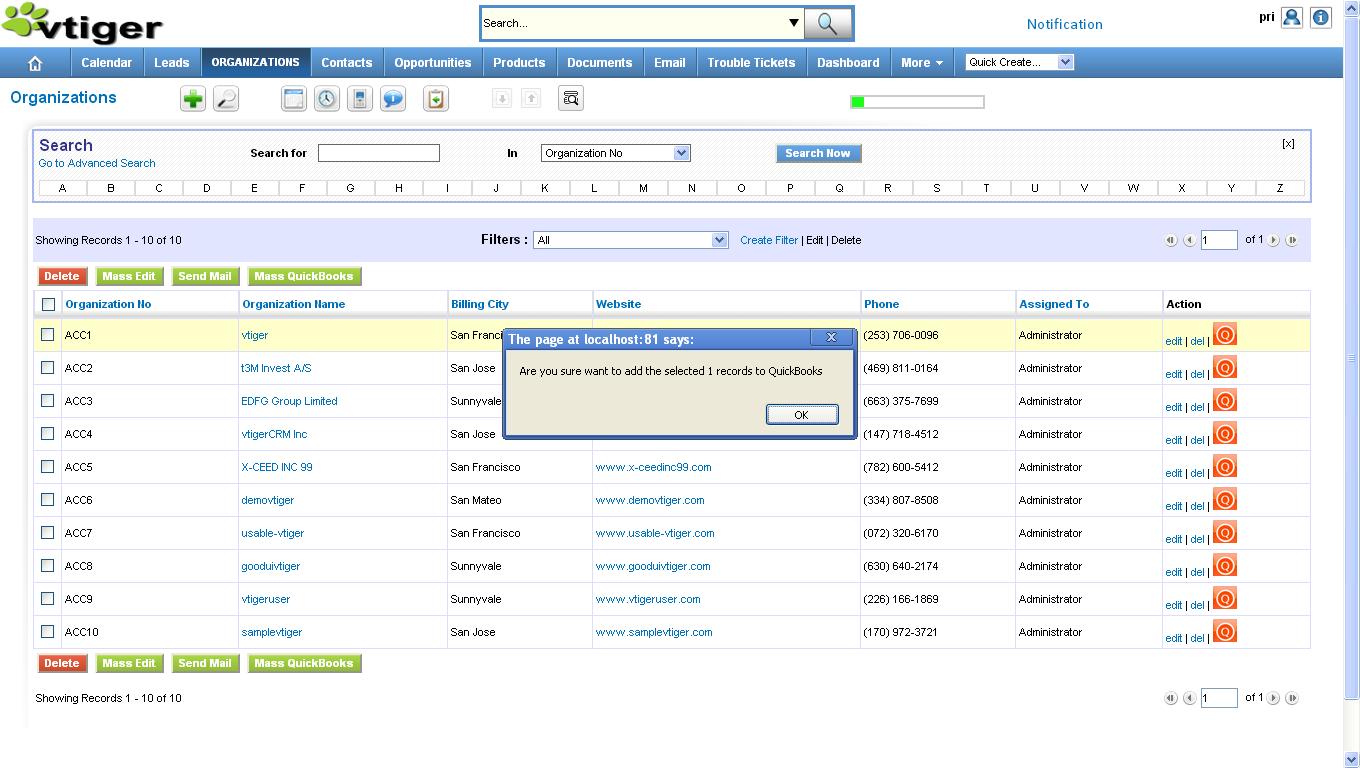
Task: Open the clock toolbar icon
Action: click(326, 98)
